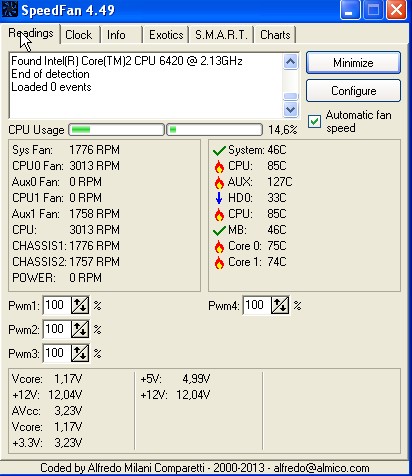Switch to the Exotics tab
The width and height of the screenshot is (412, 476).
[x=166, y=35]
